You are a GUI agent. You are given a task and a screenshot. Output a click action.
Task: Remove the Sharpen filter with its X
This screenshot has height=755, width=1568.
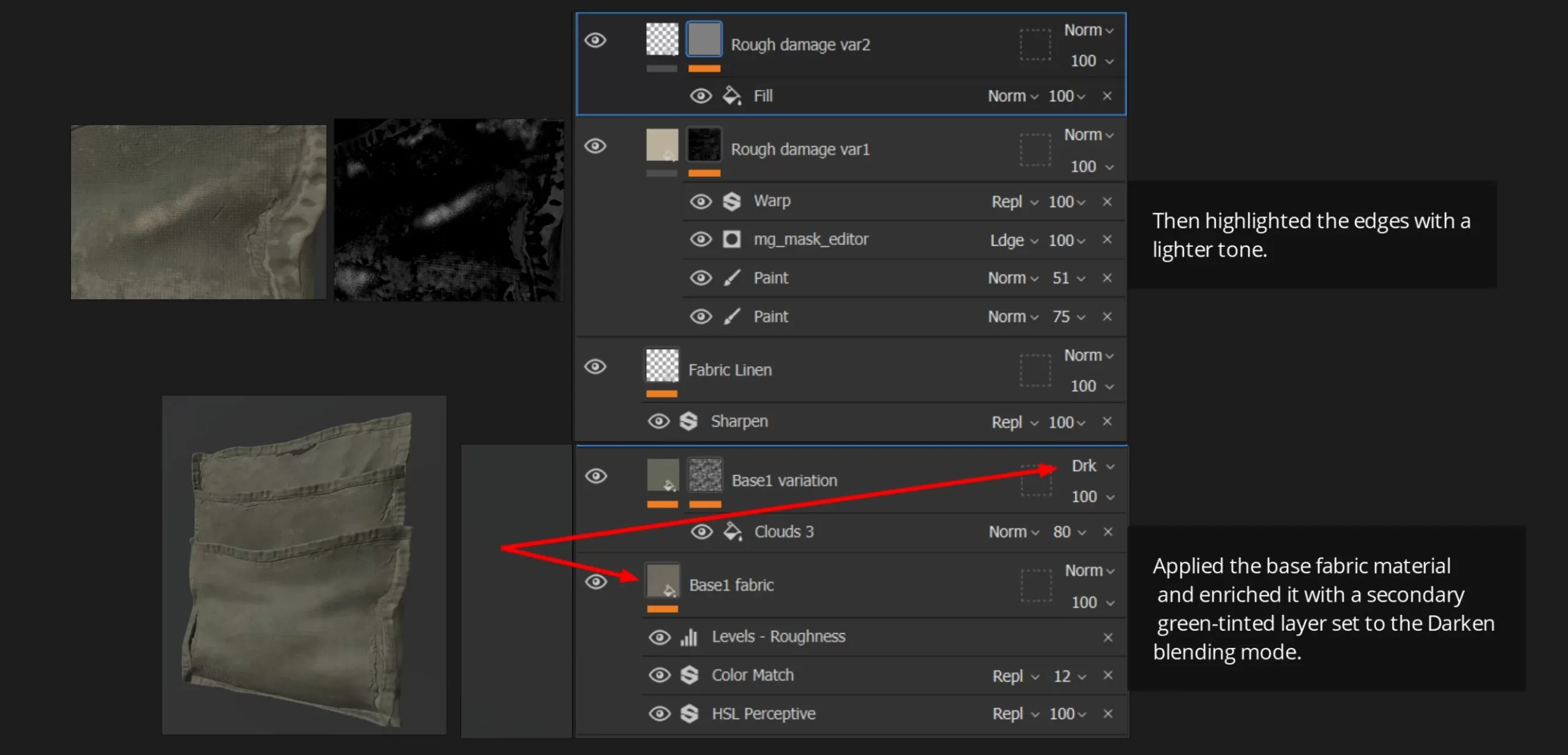[1107, 421]
